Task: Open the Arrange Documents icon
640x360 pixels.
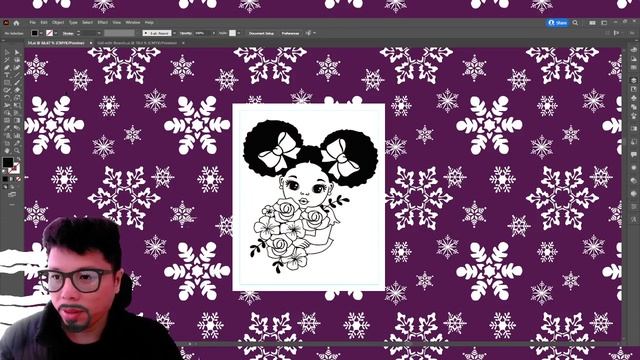Action: [x=592, y=23]
